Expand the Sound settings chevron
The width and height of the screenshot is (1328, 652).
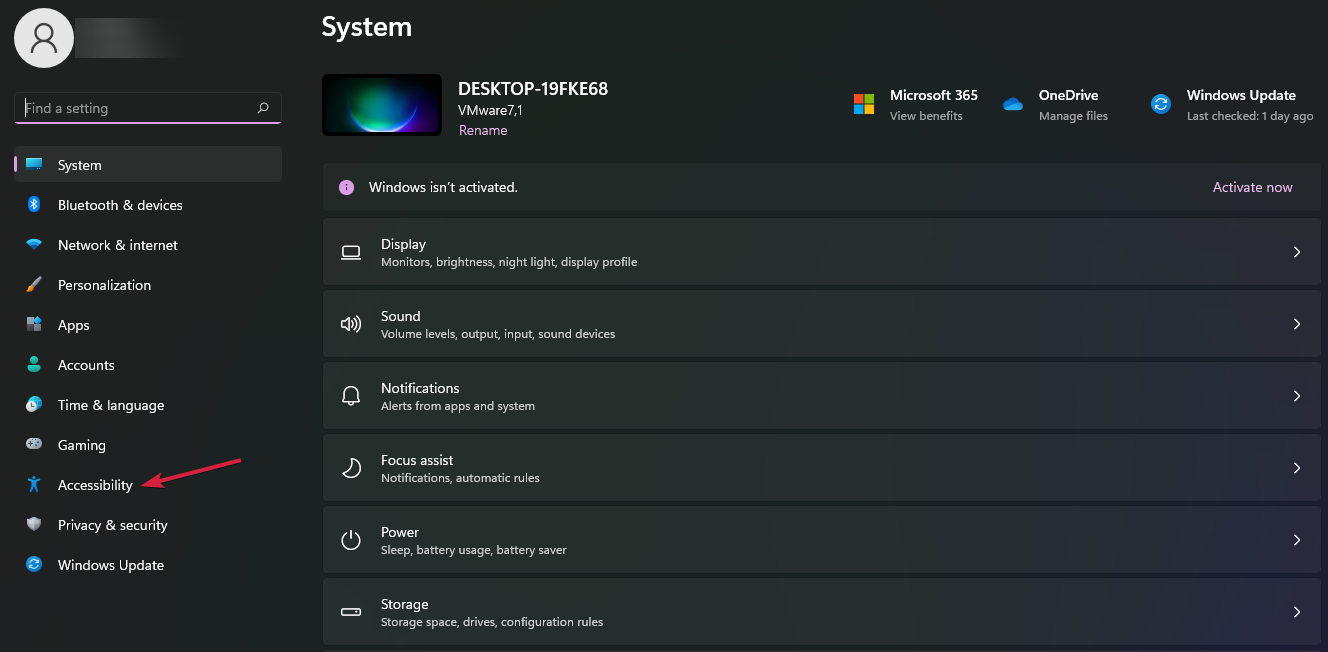pos(1297,324)
